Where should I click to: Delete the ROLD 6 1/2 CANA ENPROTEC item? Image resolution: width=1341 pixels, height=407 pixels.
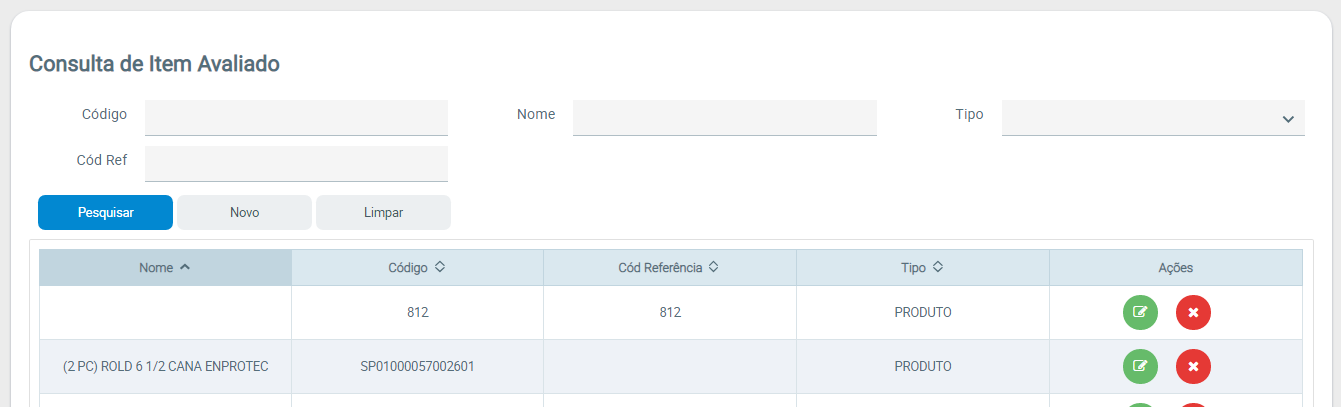(1193, 367)
